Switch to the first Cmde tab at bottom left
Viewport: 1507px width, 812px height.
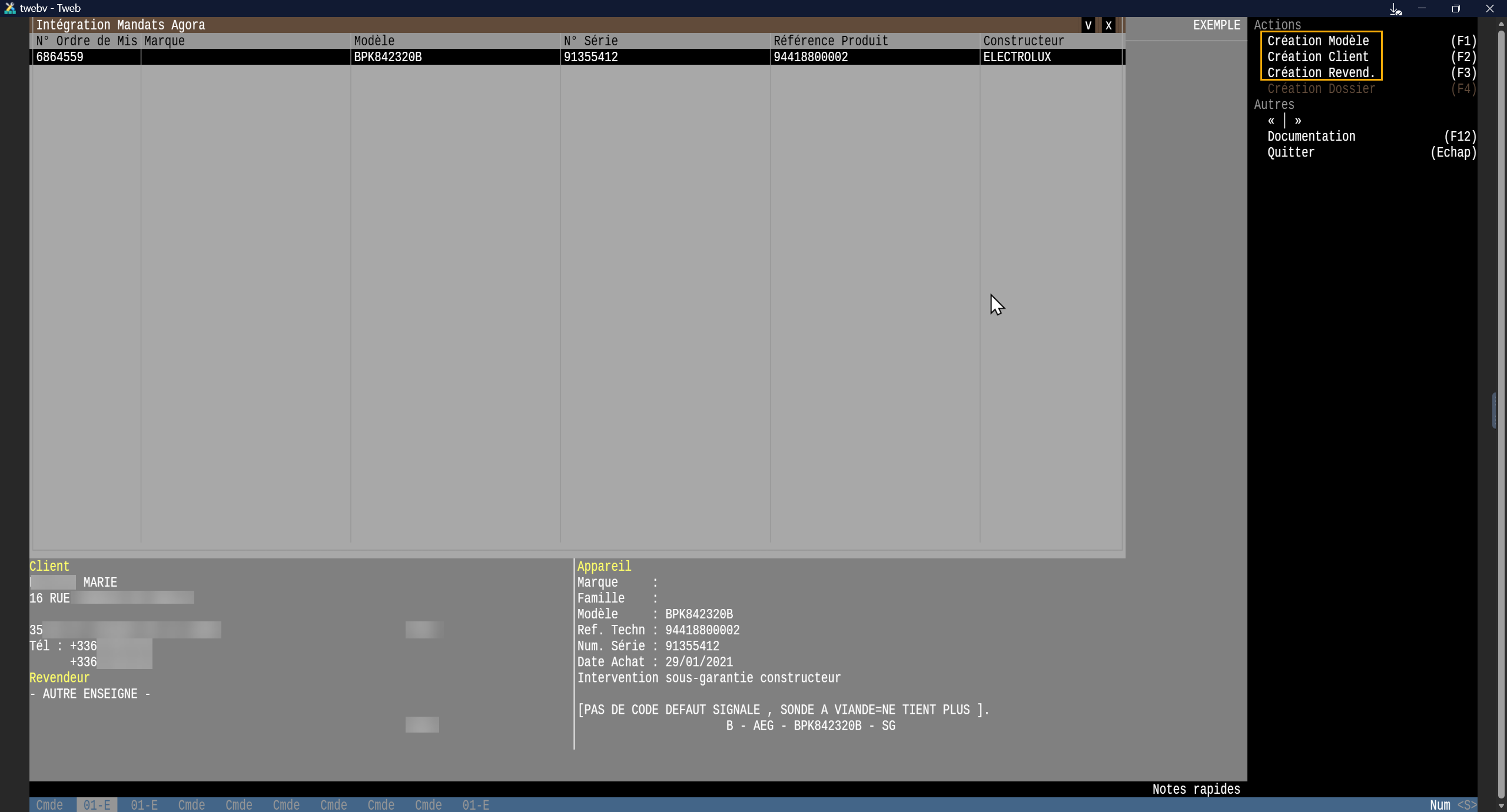[x=49, y=805]
